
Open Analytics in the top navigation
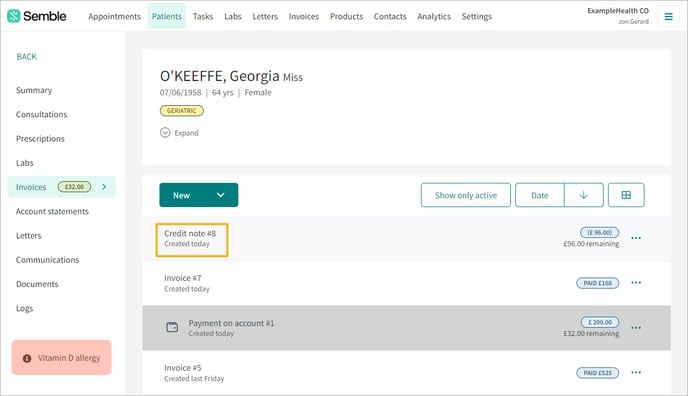click(434, 16)
